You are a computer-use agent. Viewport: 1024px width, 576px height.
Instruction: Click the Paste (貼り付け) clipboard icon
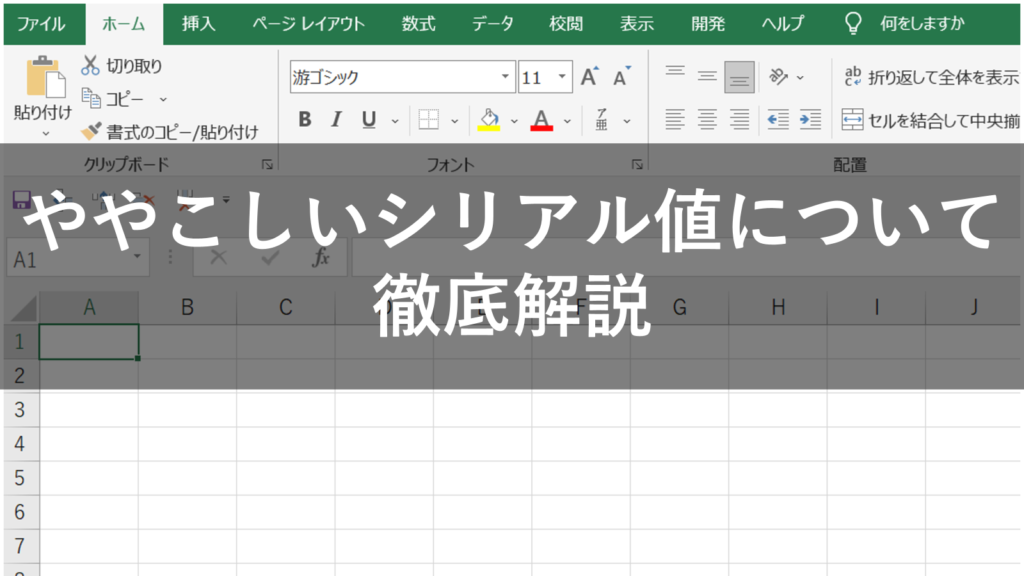pos(45,76)
